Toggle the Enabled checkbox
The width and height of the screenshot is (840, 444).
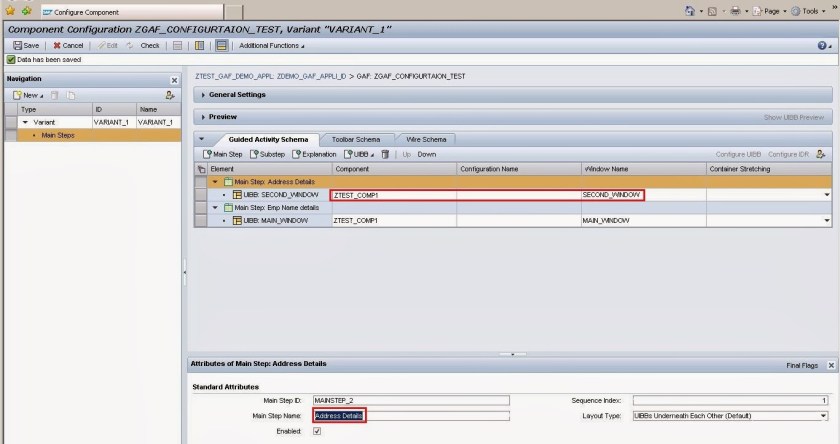[317, 431]
